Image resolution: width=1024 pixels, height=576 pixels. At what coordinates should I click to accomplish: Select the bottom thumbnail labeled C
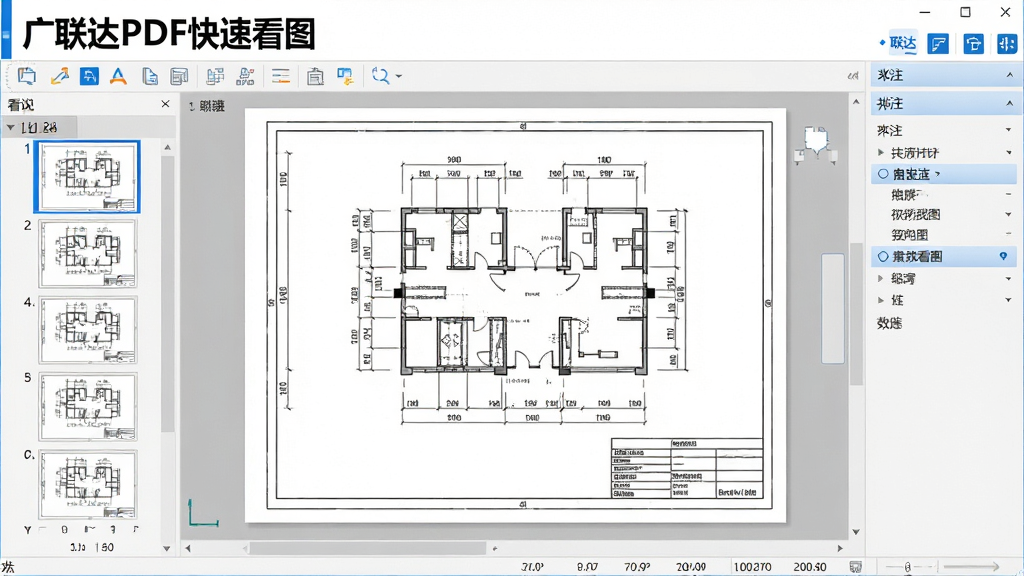pyautogui.click(x=88, y=483)
